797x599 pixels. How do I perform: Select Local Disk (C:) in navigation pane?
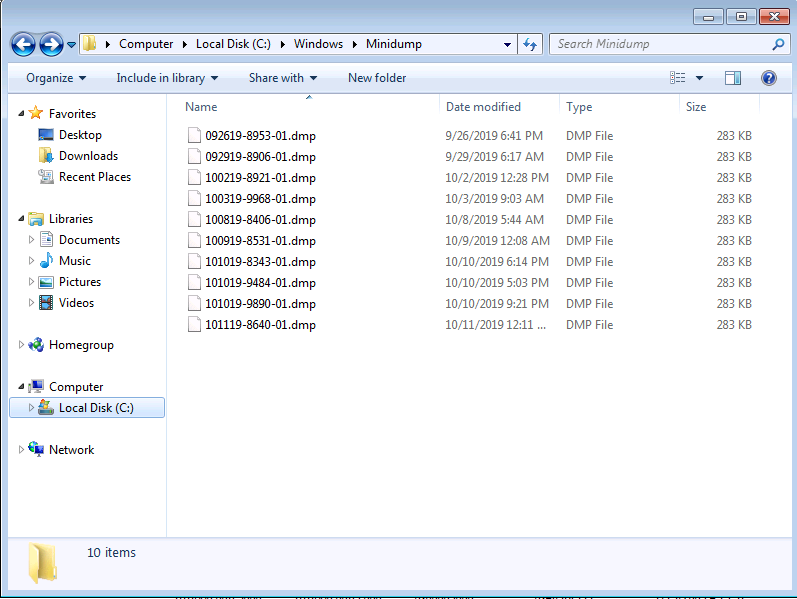tap(87, 408)
